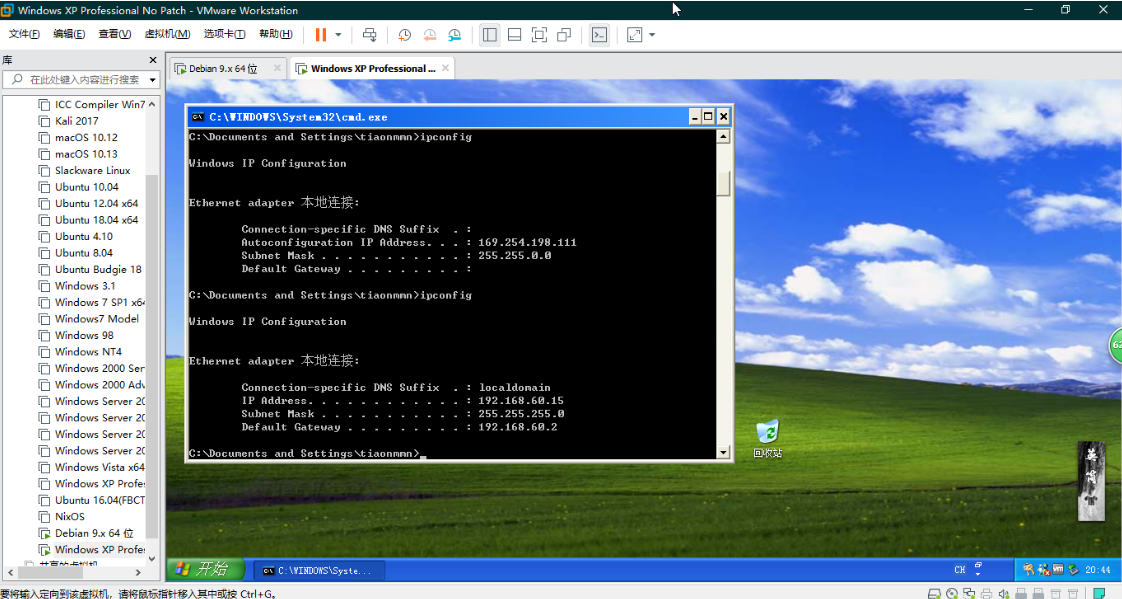
Task: Click the sound card status bar icon
Action: coord(1004,593)
